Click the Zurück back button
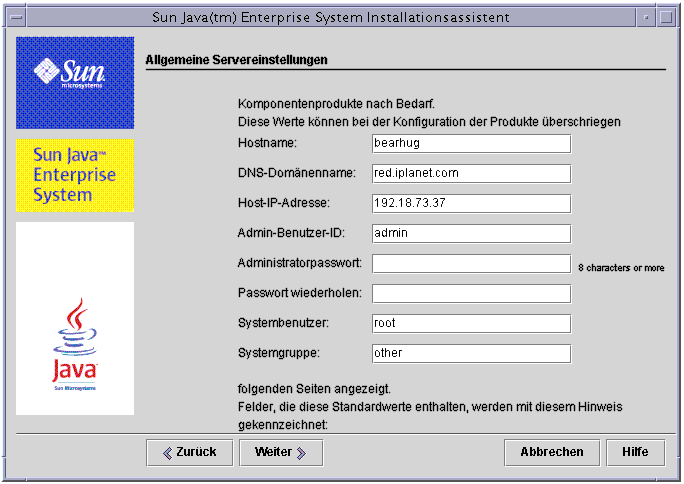Viewport: 684px width, 484px height. pos(190,453)
